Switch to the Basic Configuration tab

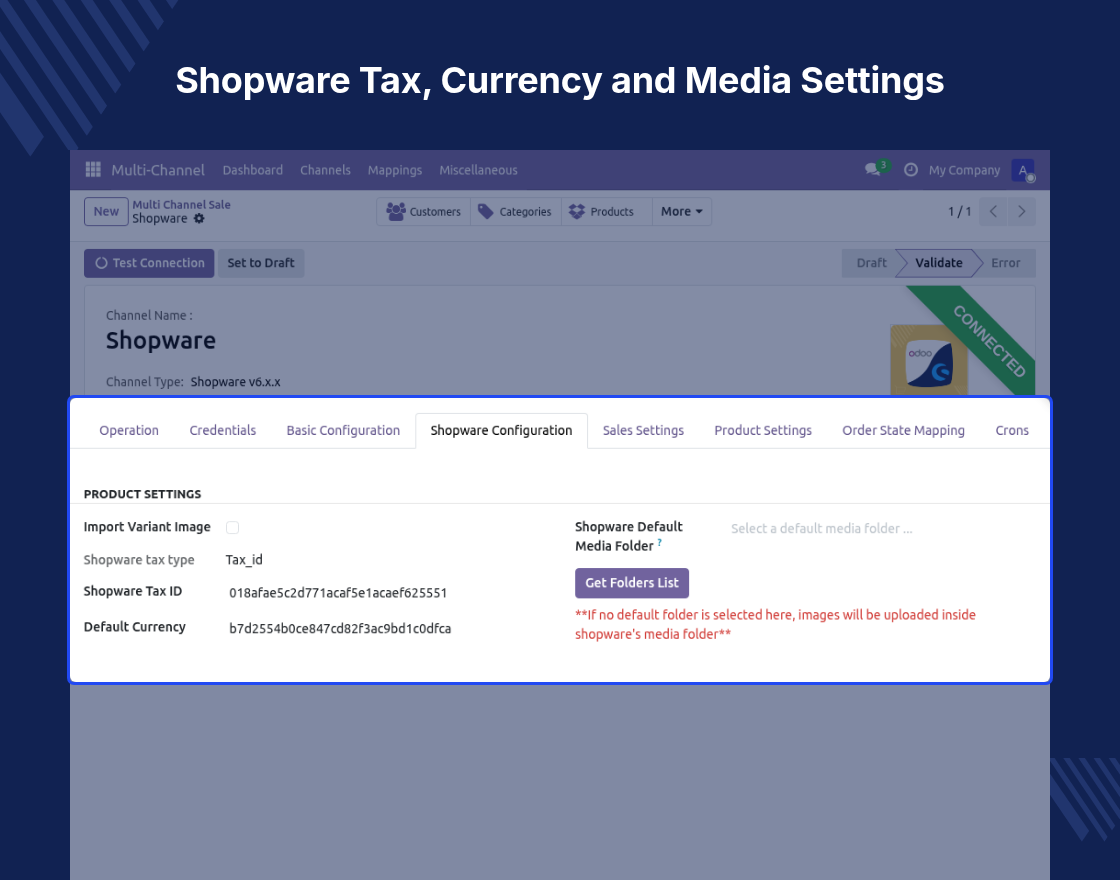click(343, 430)
